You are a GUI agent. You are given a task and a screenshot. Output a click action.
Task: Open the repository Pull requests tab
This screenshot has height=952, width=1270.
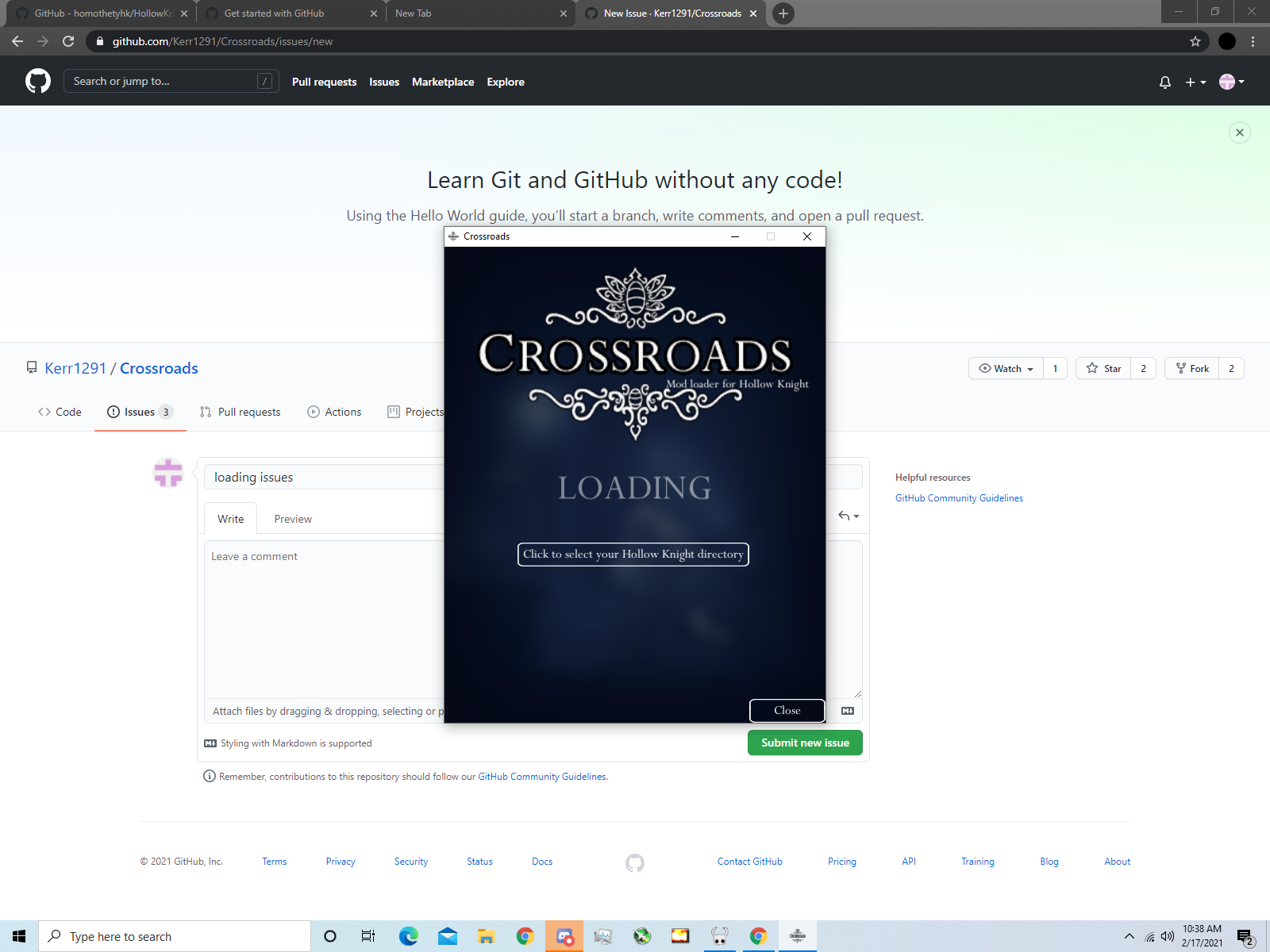(240, 412)
